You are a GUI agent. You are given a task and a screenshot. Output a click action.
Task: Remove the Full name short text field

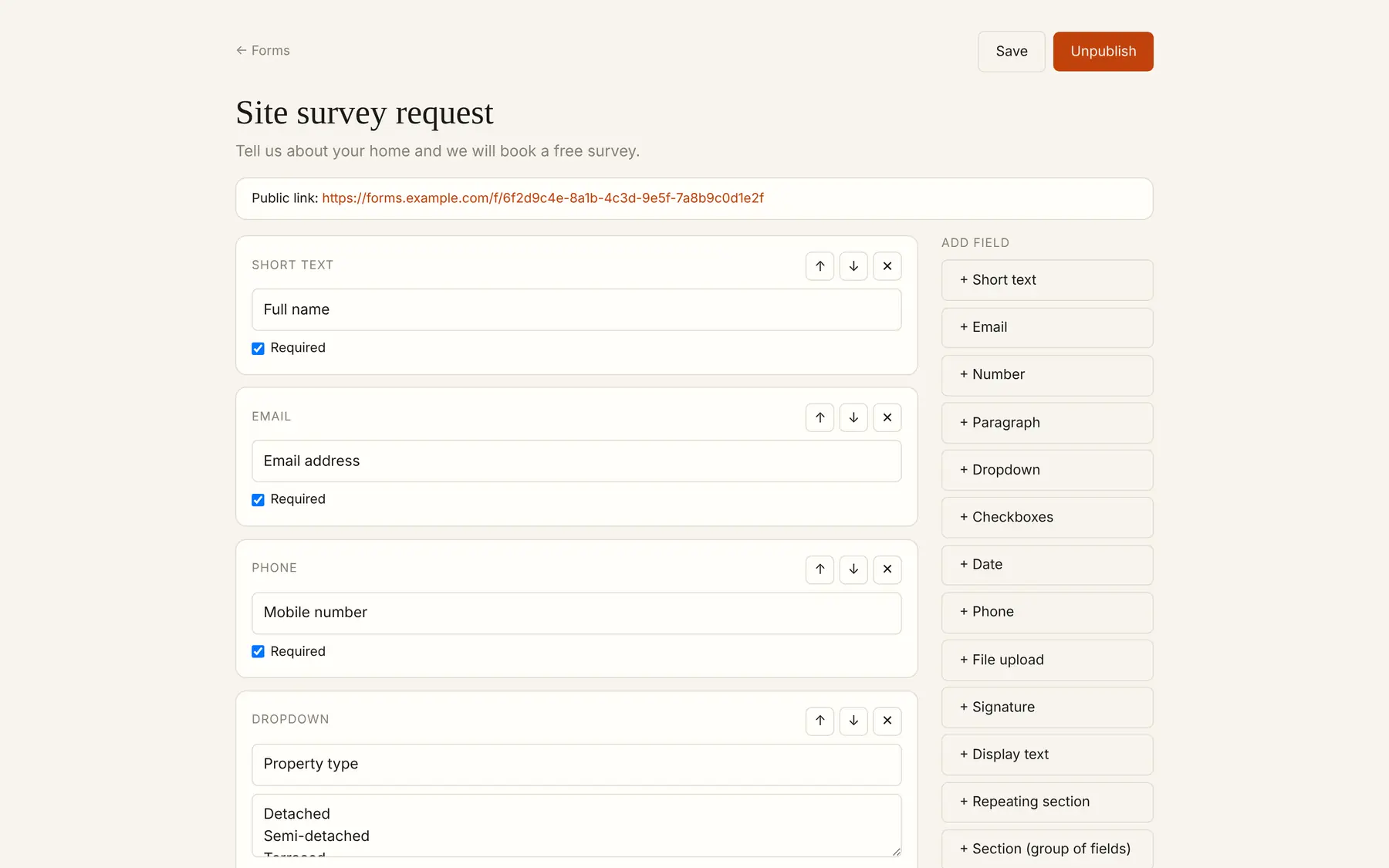887,266
